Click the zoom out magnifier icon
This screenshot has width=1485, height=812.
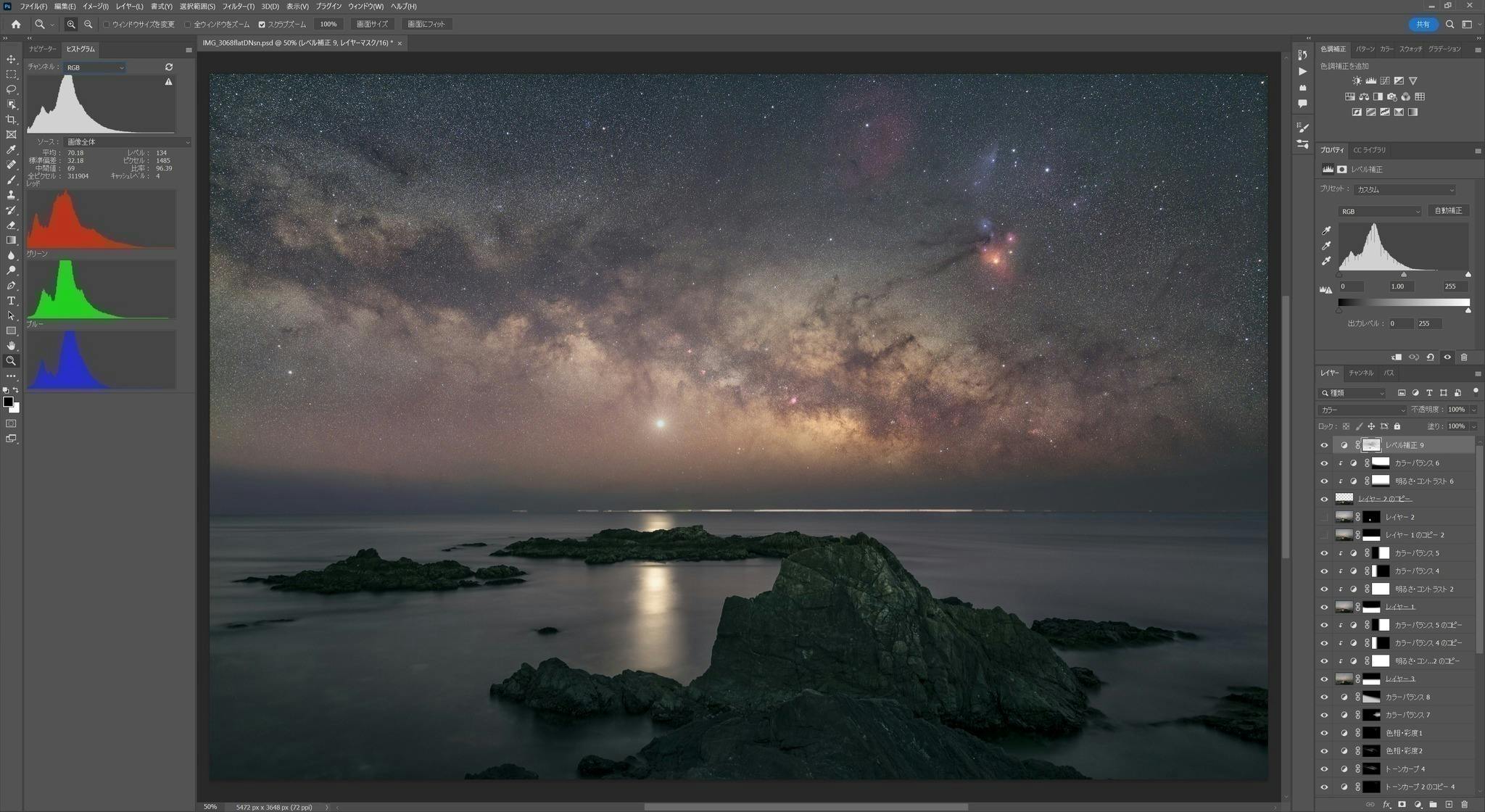coord(88,24)
